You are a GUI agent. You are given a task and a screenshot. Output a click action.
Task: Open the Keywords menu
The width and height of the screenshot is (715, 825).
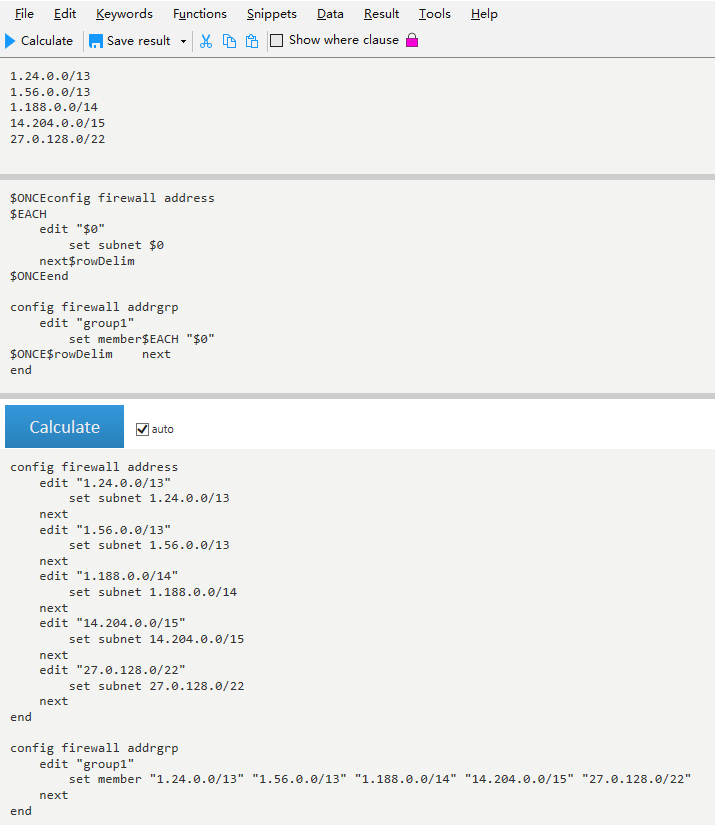pyautogui.click(x=124, y=14)
